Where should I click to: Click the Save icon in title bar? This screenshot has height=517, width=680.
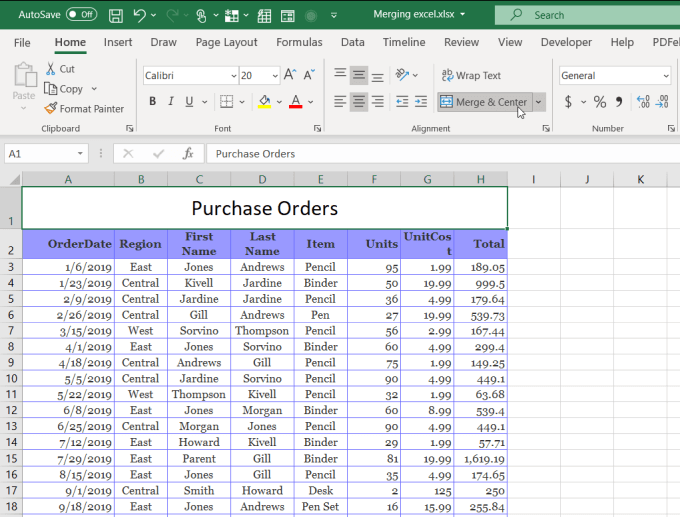coord(116,15)
